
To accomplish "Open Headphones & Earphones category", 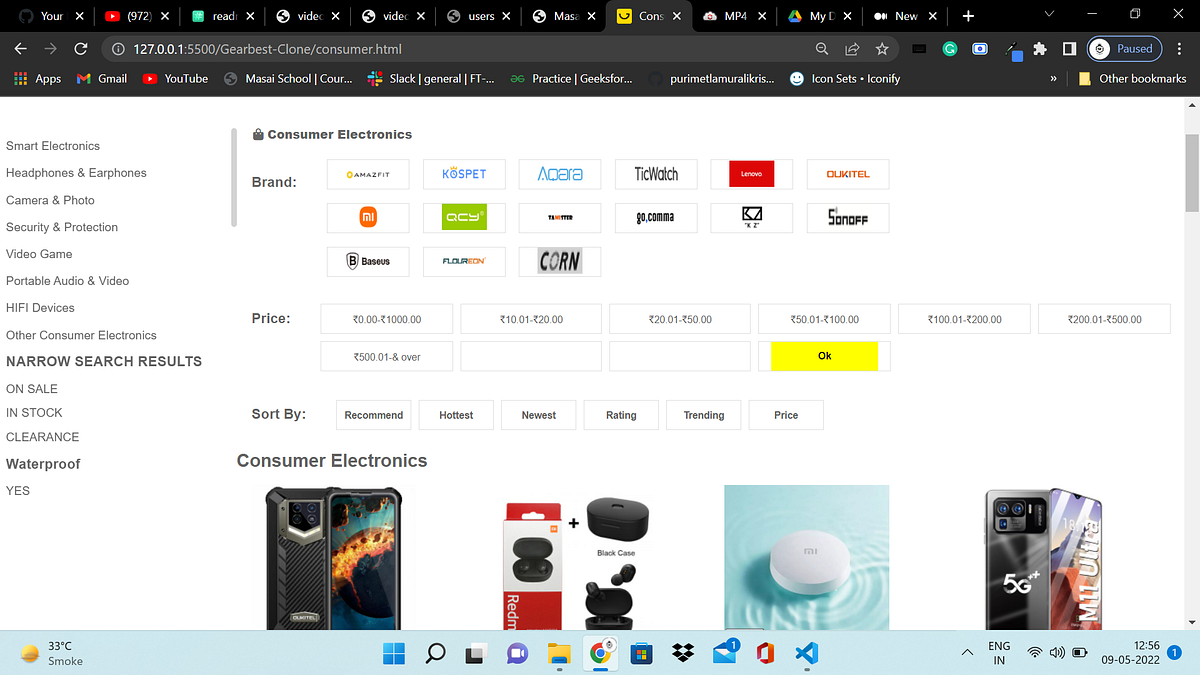I will (x=76, y=173).
